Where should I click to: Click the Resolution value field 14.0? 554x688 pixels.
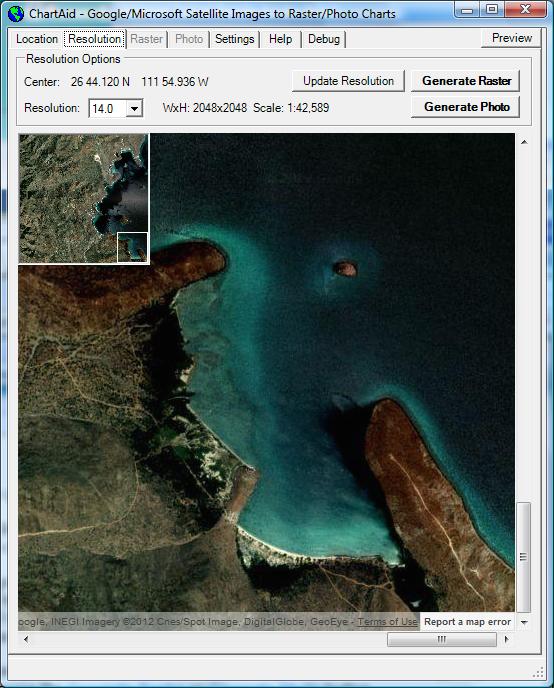(x=107, y=108)
